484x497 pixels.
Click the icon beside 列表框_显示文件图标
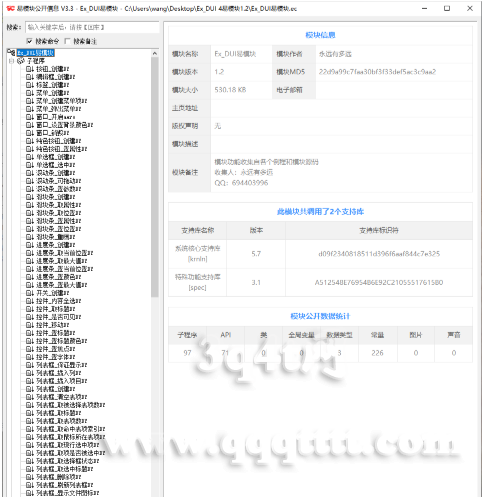pos(30,493)
